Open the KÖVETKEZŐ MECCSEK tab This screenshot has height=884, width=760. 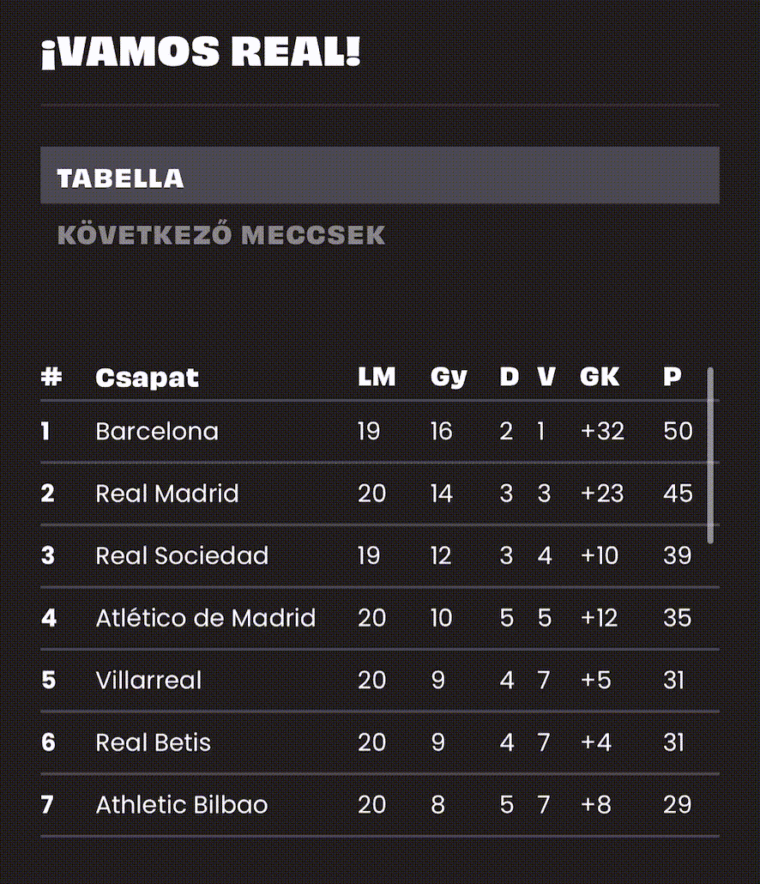coord(221,235)
